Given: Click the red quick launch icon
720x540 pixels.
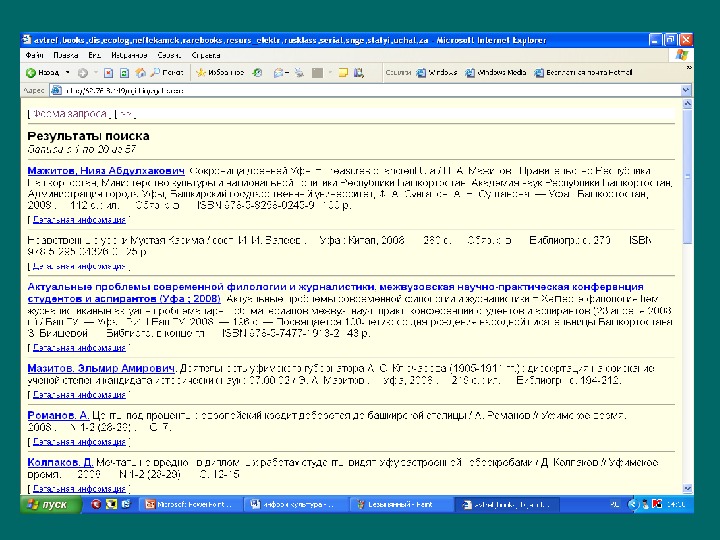Looking at the screenshot, I should [x=96, y=504].
